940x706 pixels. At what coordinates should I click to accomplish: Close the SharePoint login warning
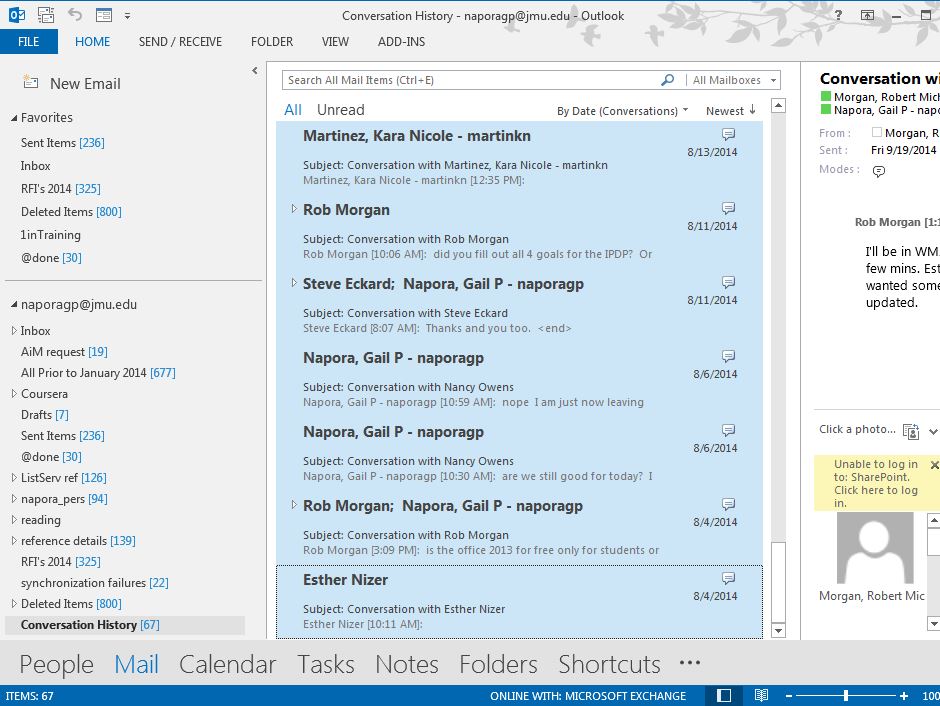(x=934, y=465)
